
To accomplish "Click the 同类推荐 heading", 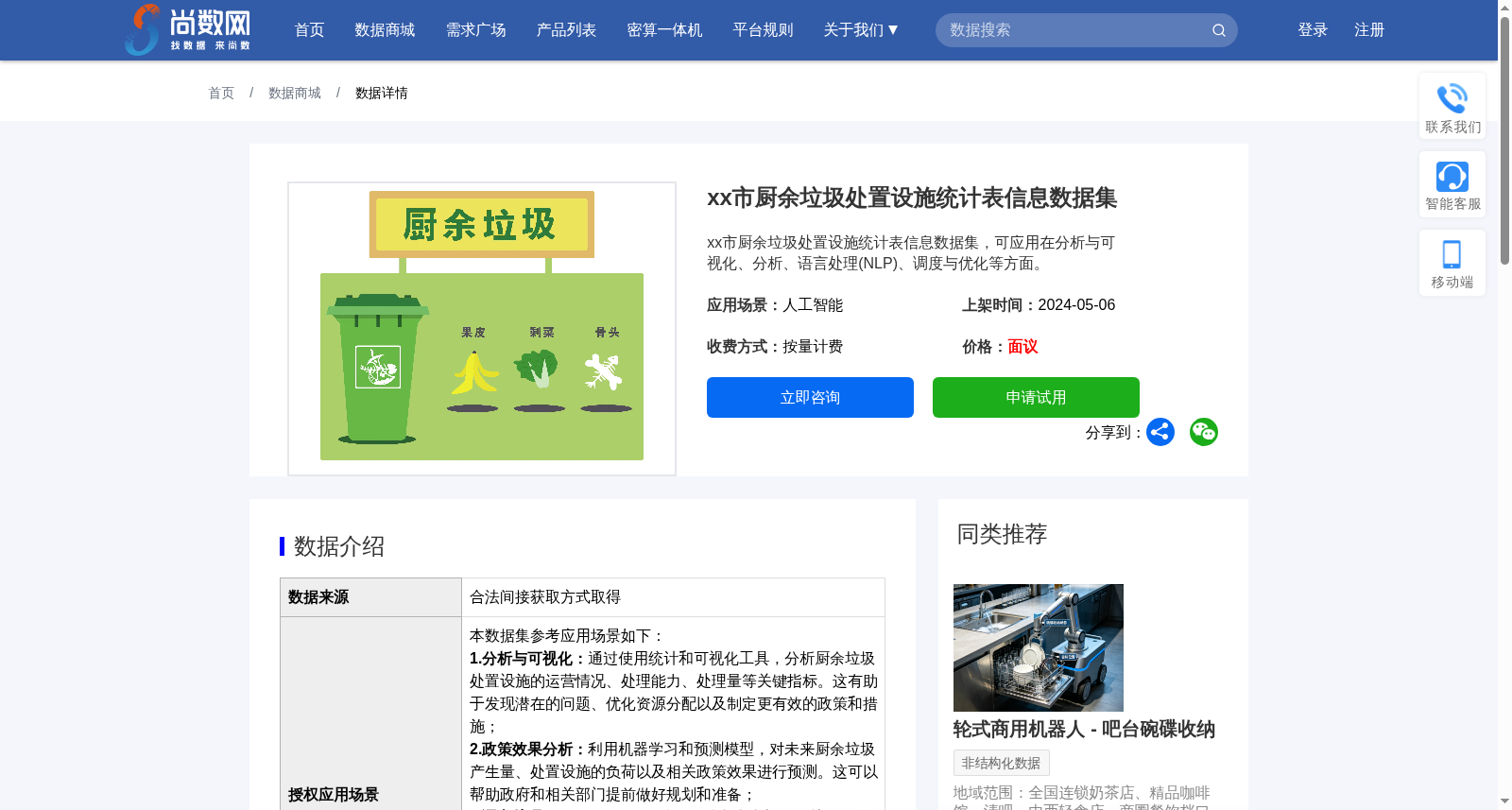I will click(x=1002, y=534).
